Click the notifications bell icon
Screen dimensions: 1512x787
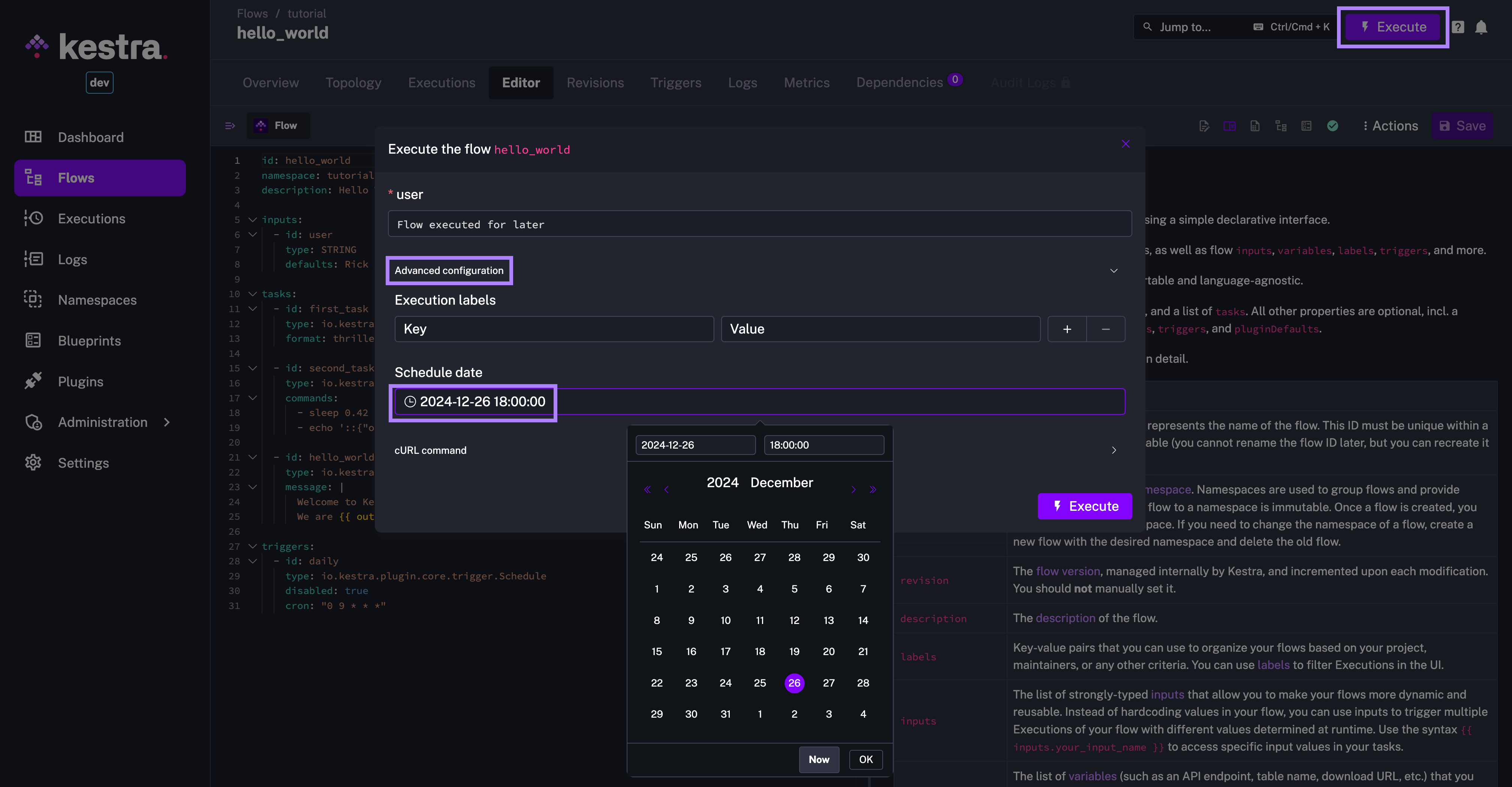[1481, 27]
